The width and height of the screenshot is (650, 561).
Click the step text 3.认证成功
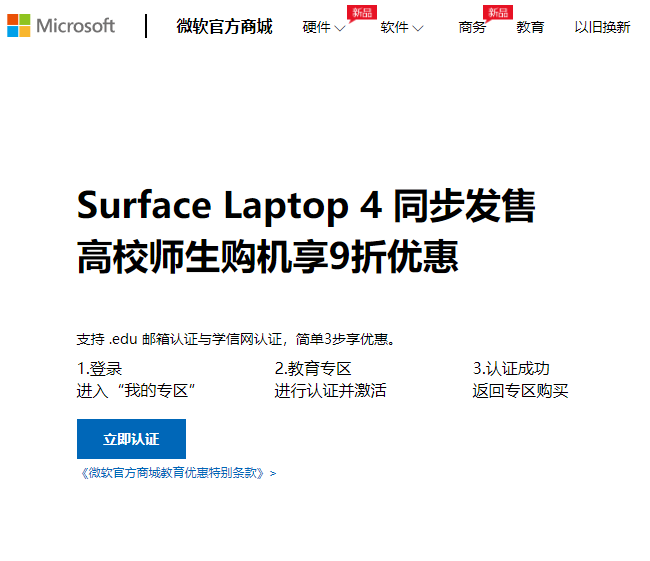pyautogui.click(x=511, y=369)
